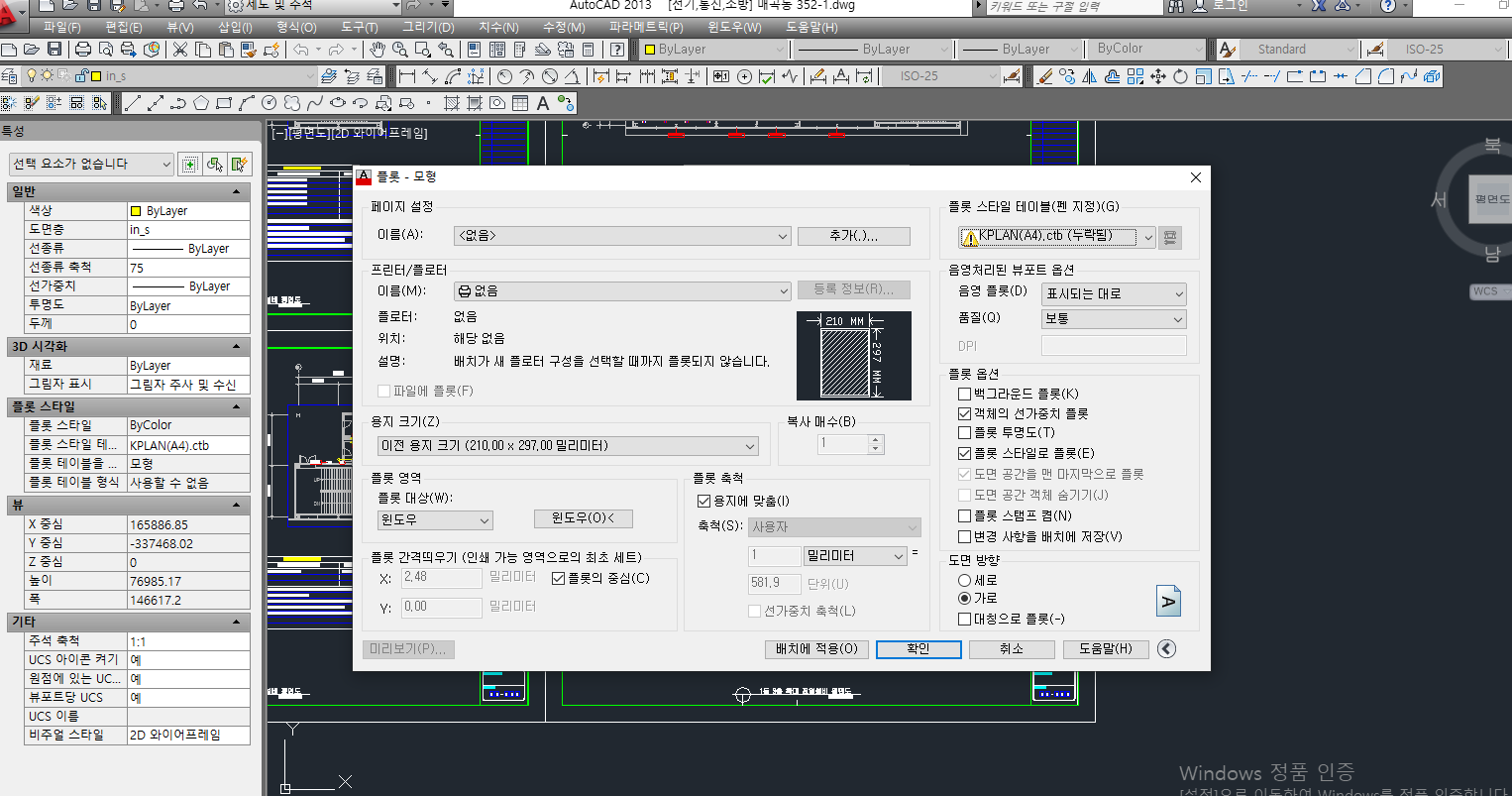The height and width of the screenshot is (796, 1512).
Task: Edit plot style table pen icon
Action: pos(1170,237)
